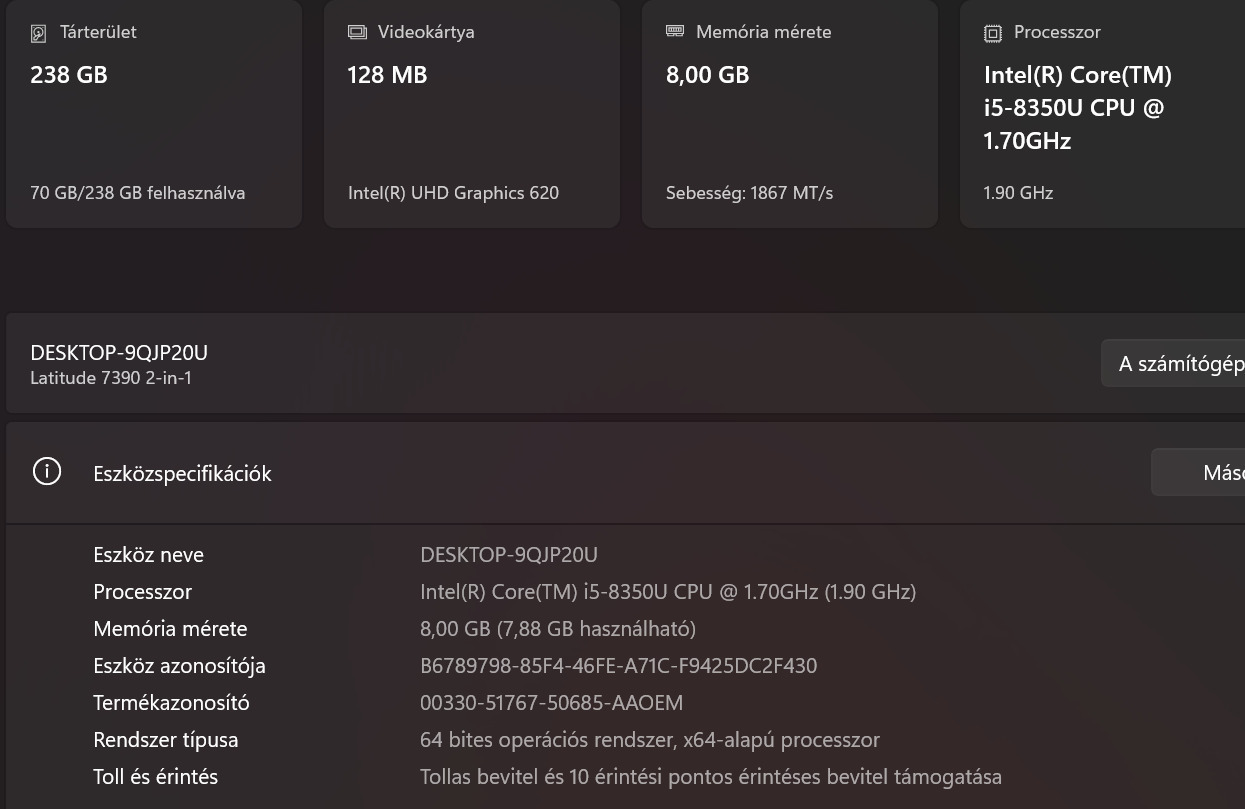Collapse the Eszközspecifikációk section header

click(x=600, y=473)
